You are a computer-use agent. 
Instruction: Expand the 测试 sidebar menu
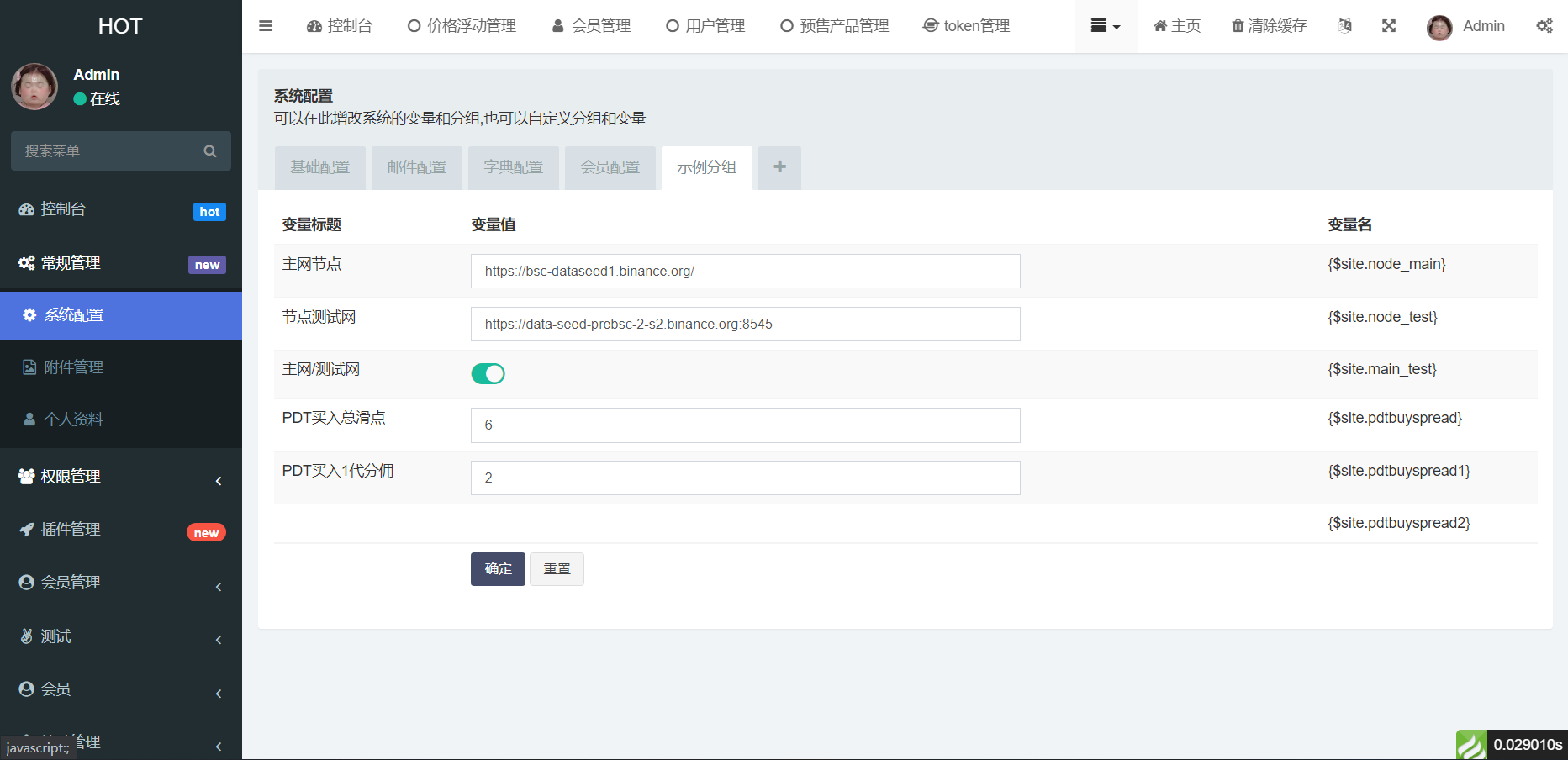[121, 636]
